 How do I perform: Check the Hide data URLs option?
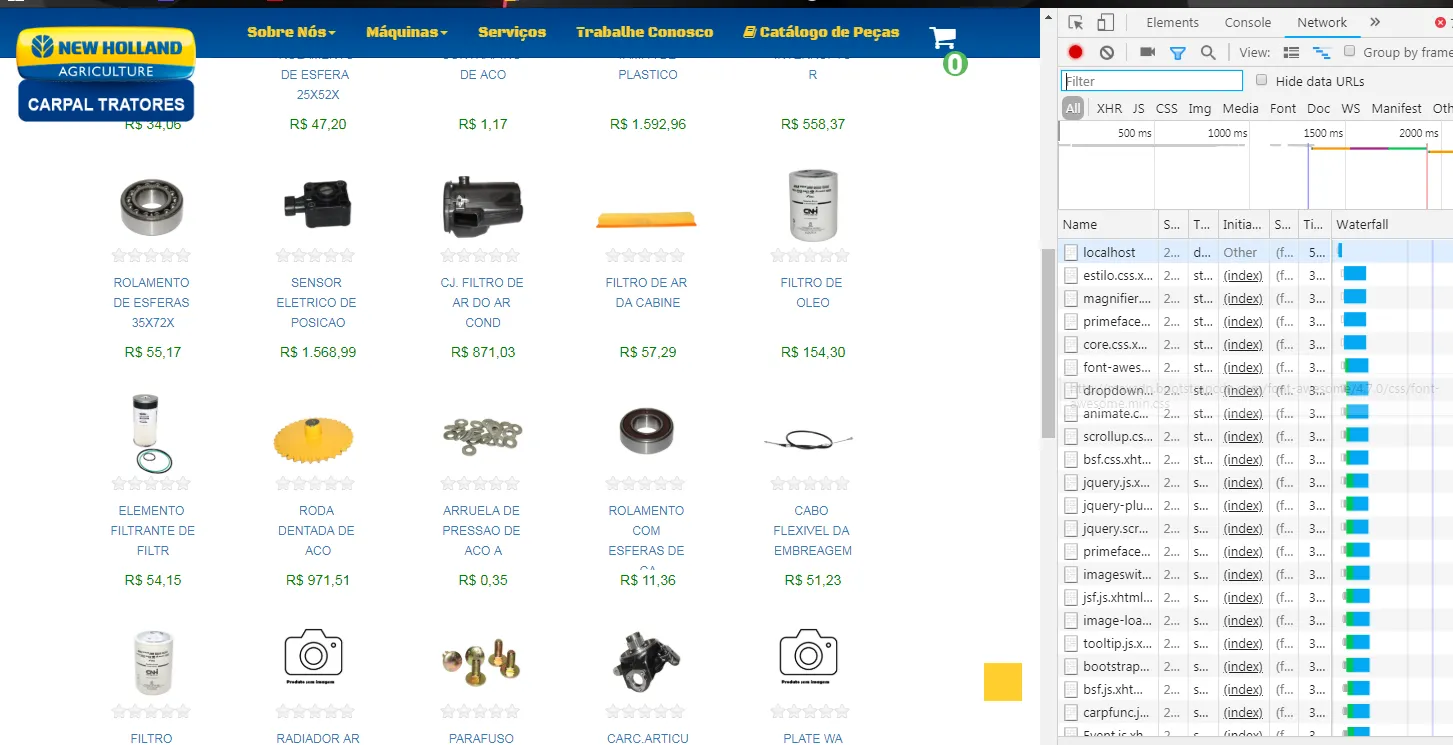pyautogui.click(x=1262, y=80)
